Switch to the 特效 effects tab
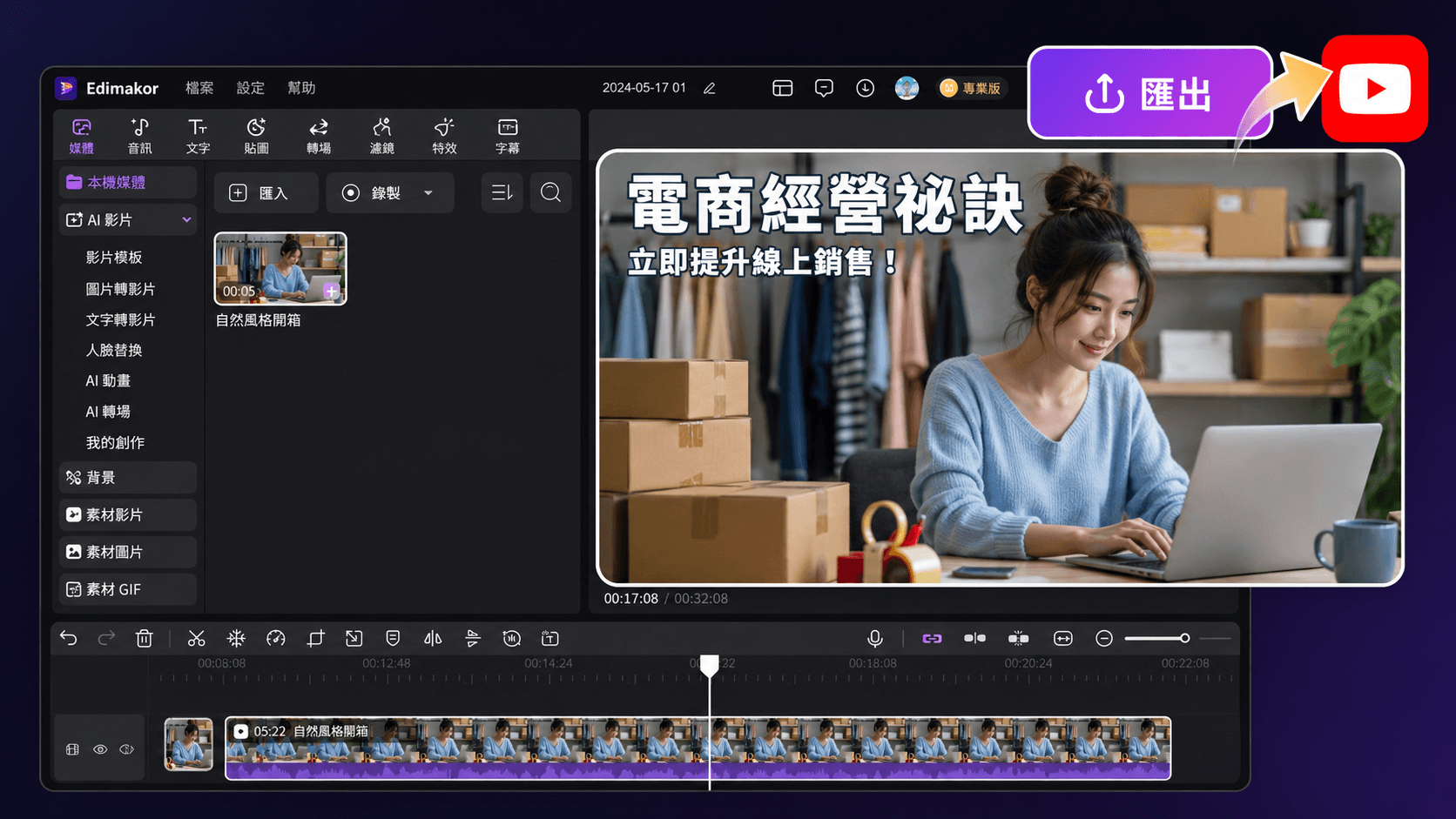 pos(444,137)
